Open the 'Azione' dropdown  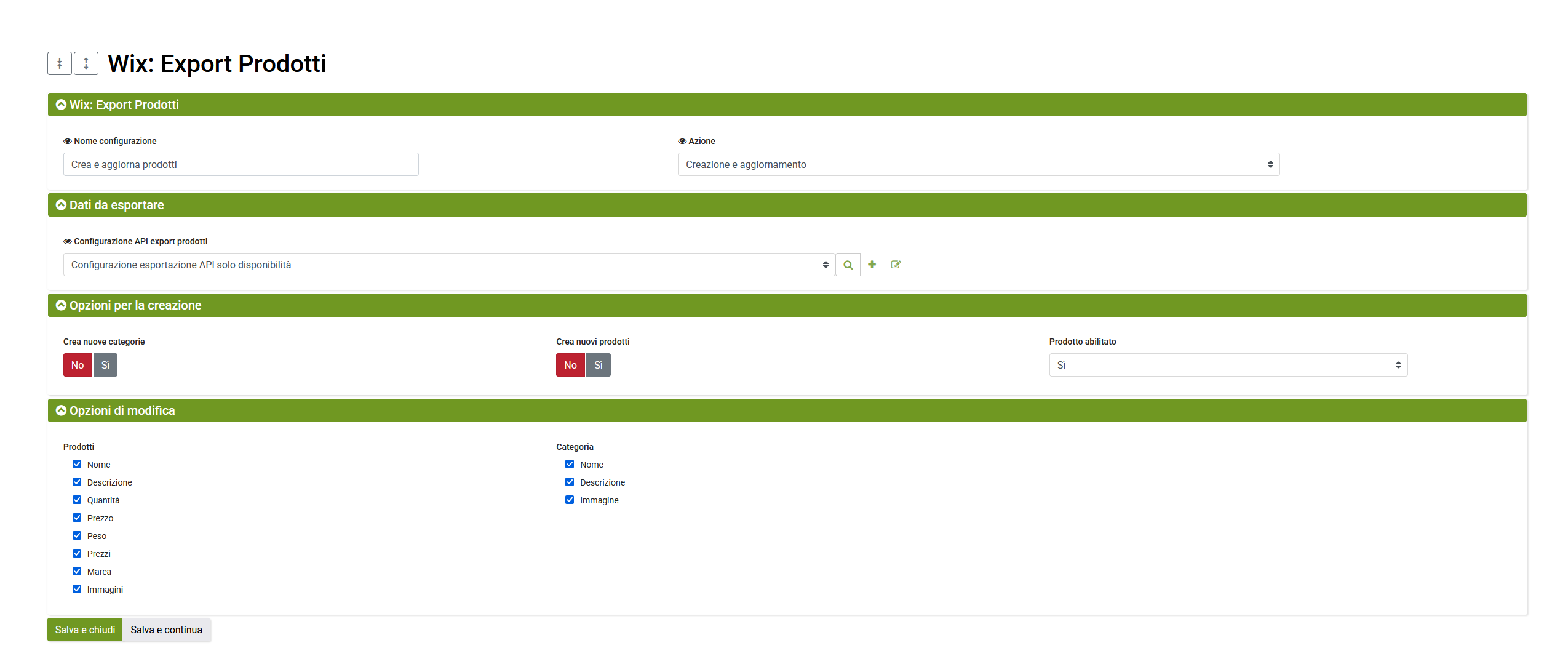(x=978, y=165)
